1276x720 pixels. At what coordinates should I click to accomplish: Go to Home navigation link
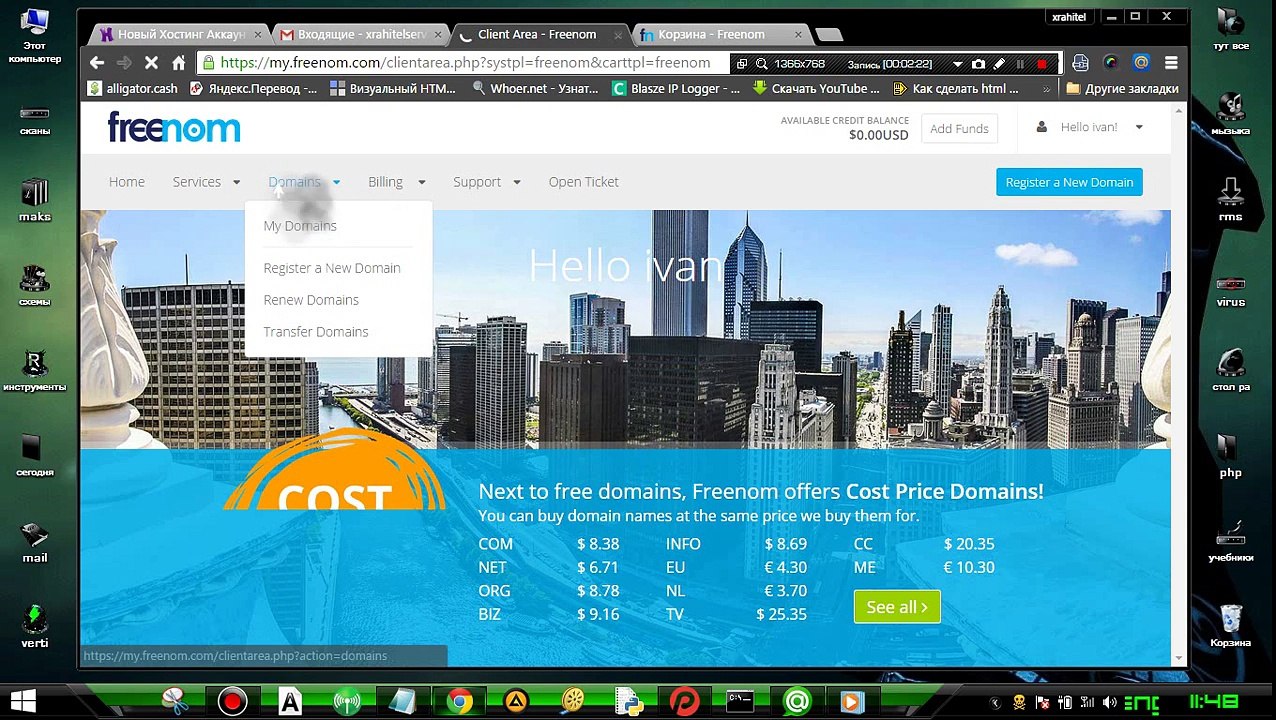pyautogui.click(x=127, y=182)
